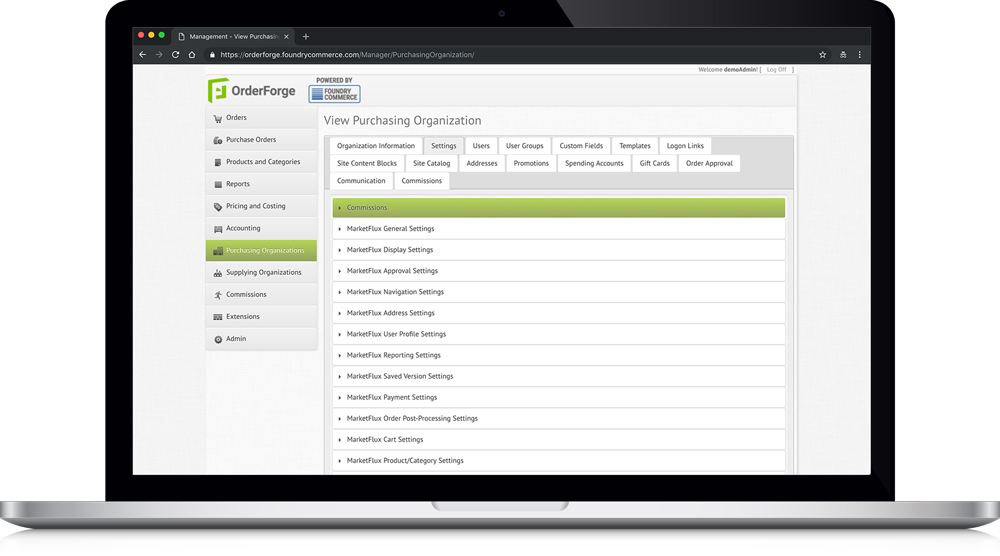Expand MarketFlux Payment Settings section
The image size is (1000, 556).
(x=391, y=397)
